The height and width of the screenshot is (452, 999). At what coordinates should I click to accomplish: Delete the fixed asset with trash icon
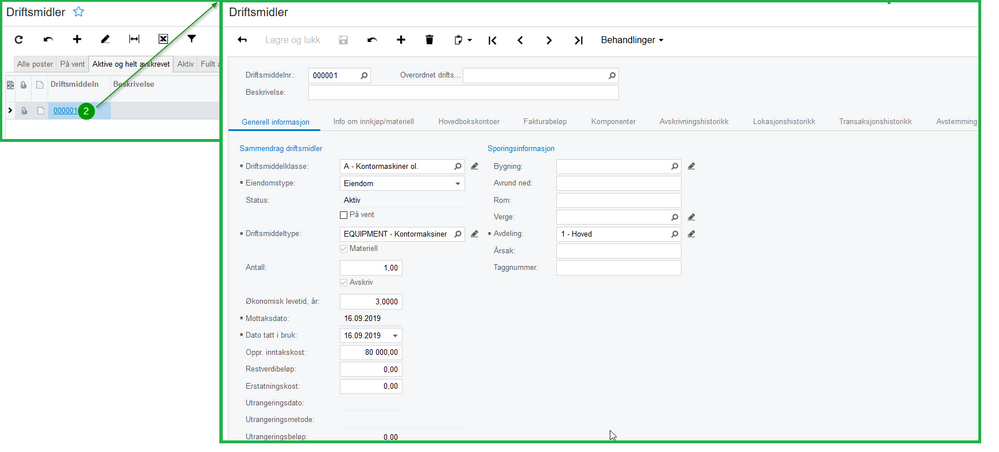click(429, 40)
